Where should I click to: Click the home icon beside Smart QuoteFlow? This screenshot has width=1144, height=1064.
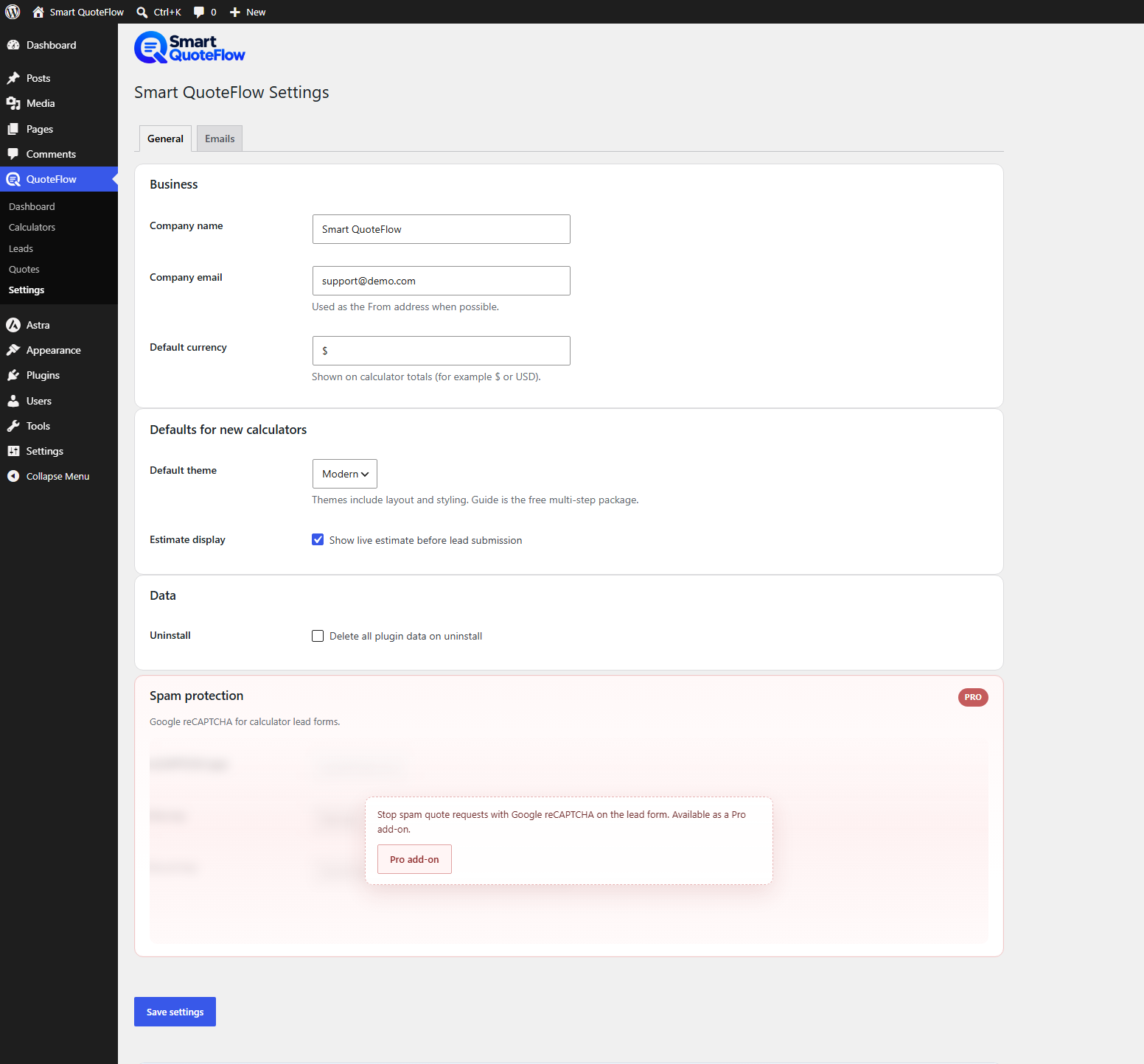coord(38,12)
